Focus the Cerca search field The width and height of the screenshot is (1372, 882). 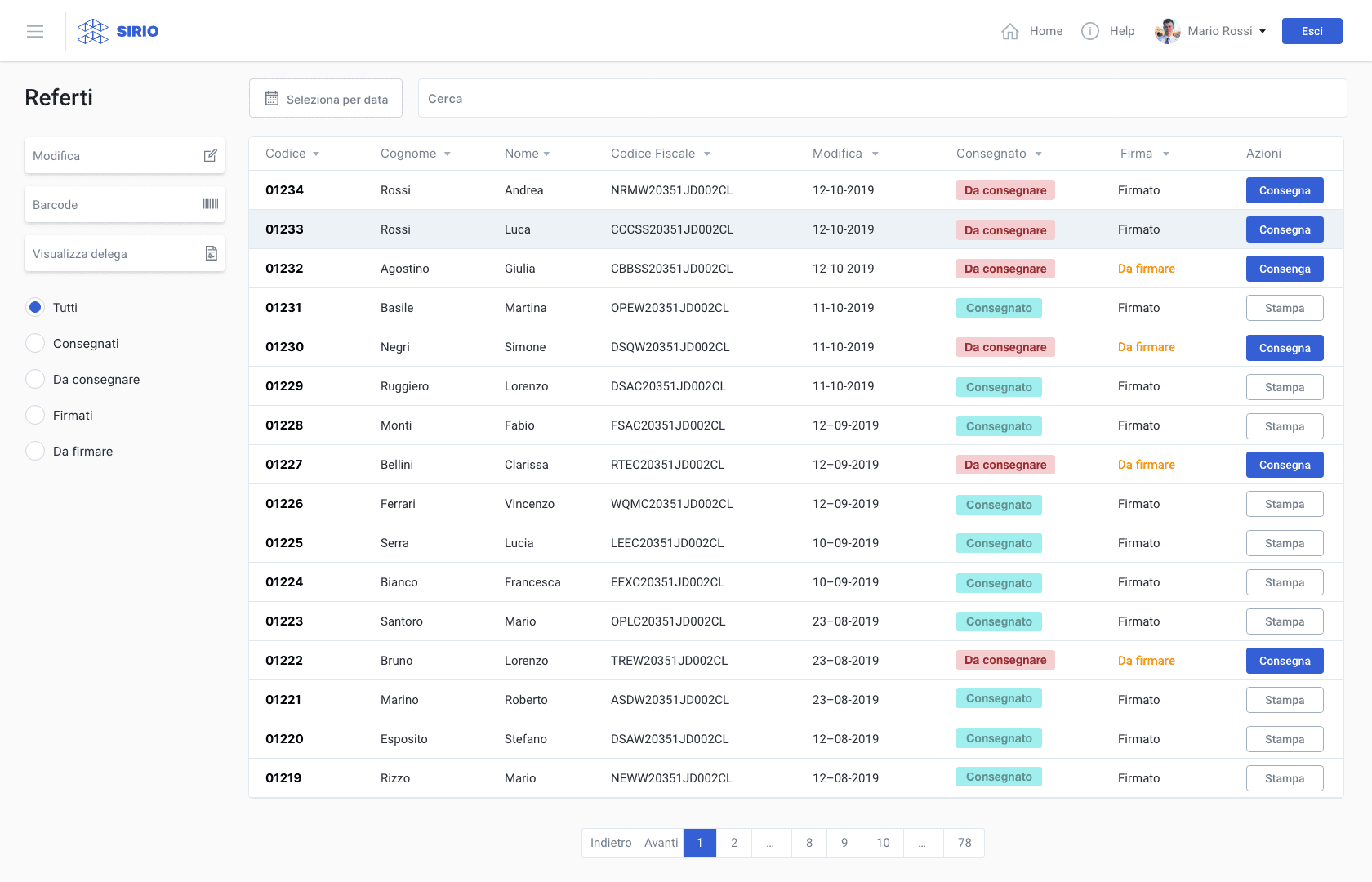pyautogui.click(x=882, y=98)
